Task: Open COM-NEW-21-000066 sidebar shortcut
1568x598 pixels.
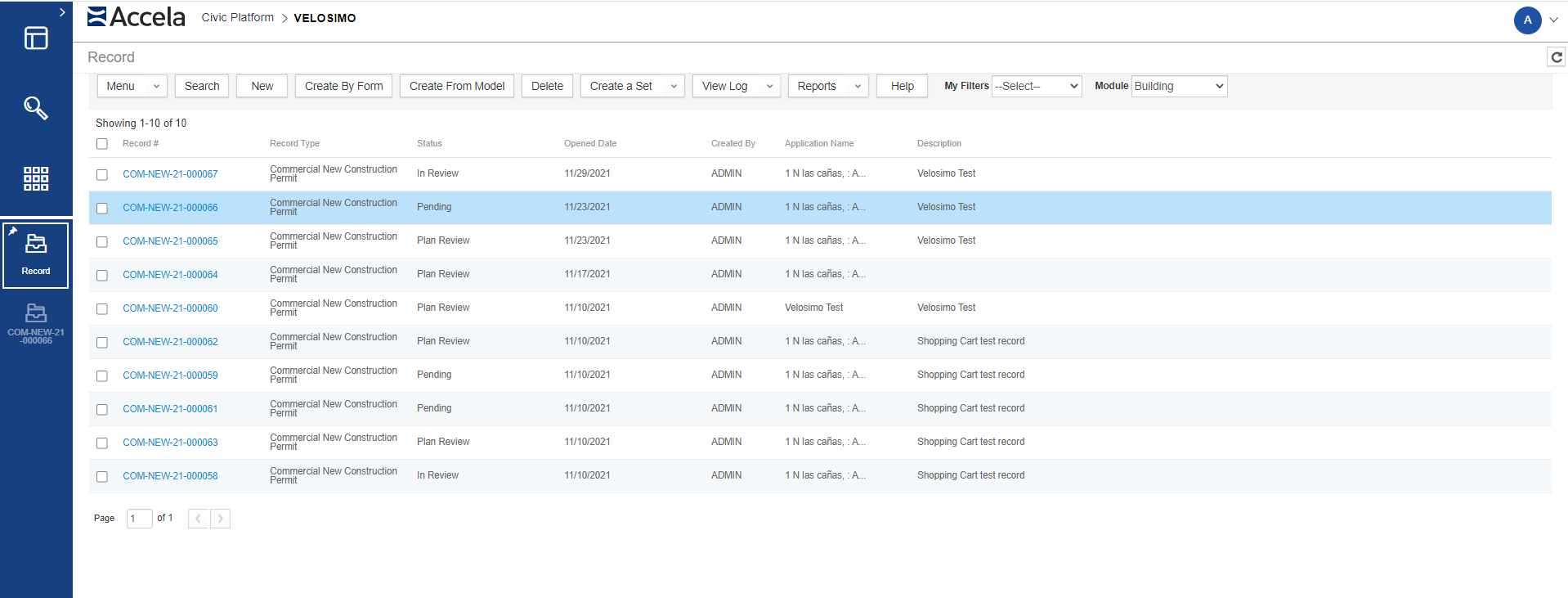Action: click(36, 324)
